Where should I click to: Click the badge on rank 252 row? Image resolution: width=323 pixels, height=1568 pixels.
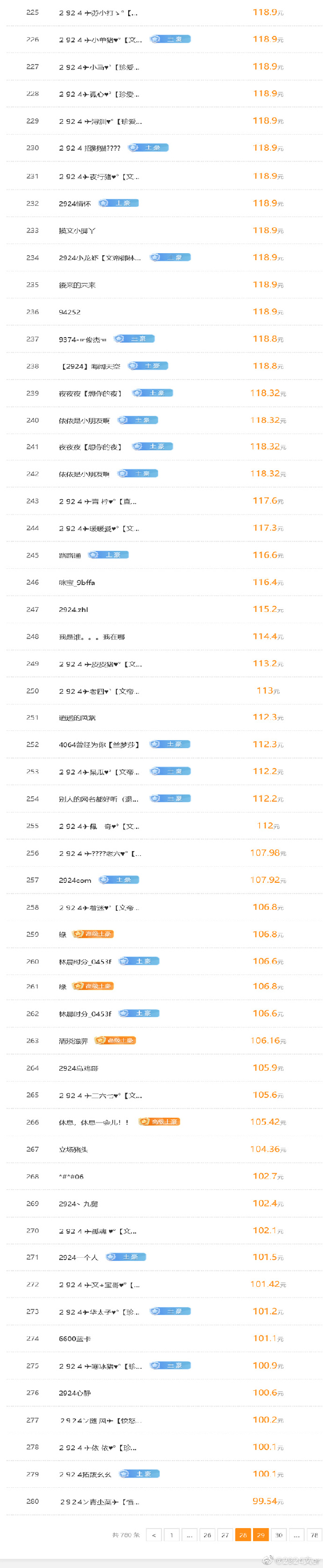click(170, 744)
